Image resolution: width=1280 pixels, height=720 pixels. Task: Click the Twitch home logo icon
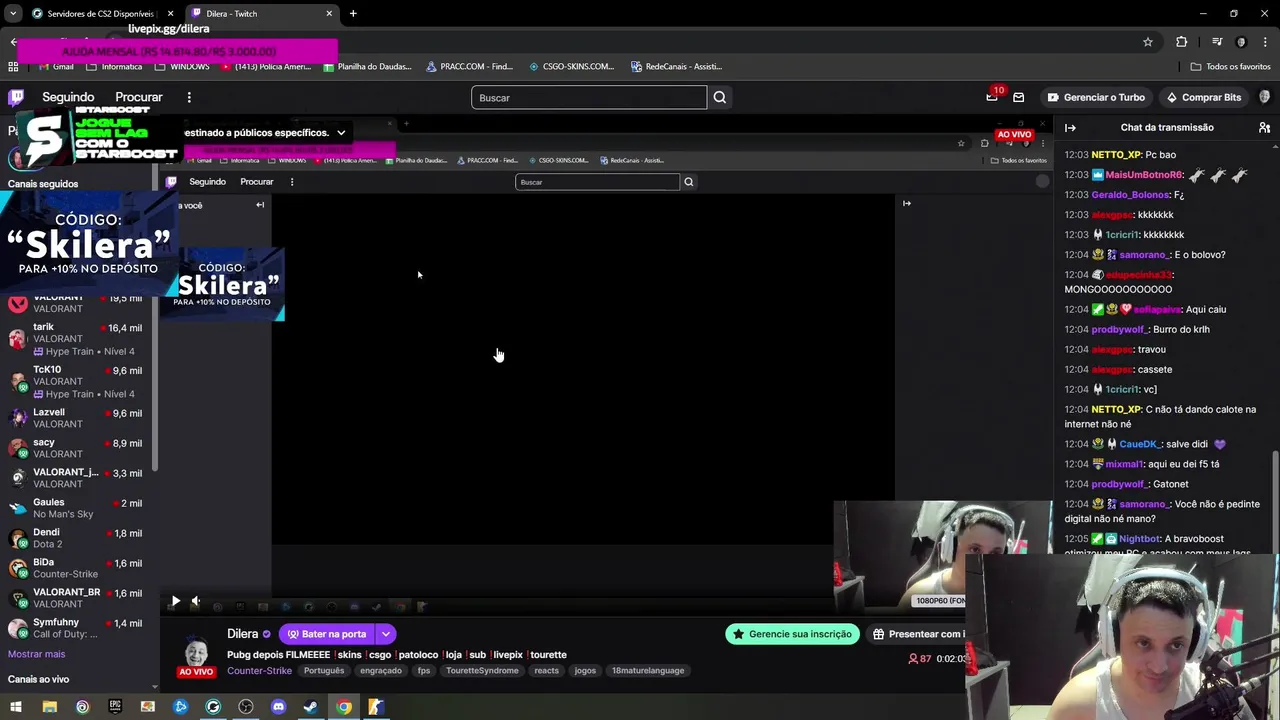coord(16,97)
